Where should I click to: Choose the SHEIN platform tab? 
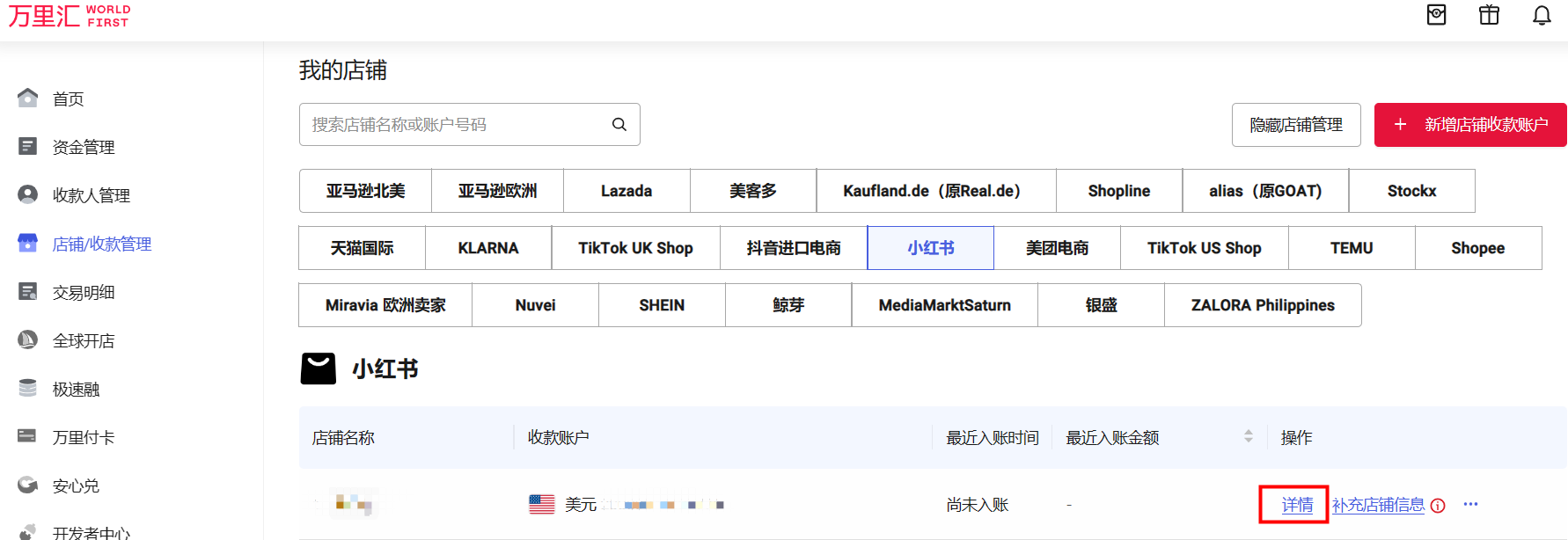(662, 305)
